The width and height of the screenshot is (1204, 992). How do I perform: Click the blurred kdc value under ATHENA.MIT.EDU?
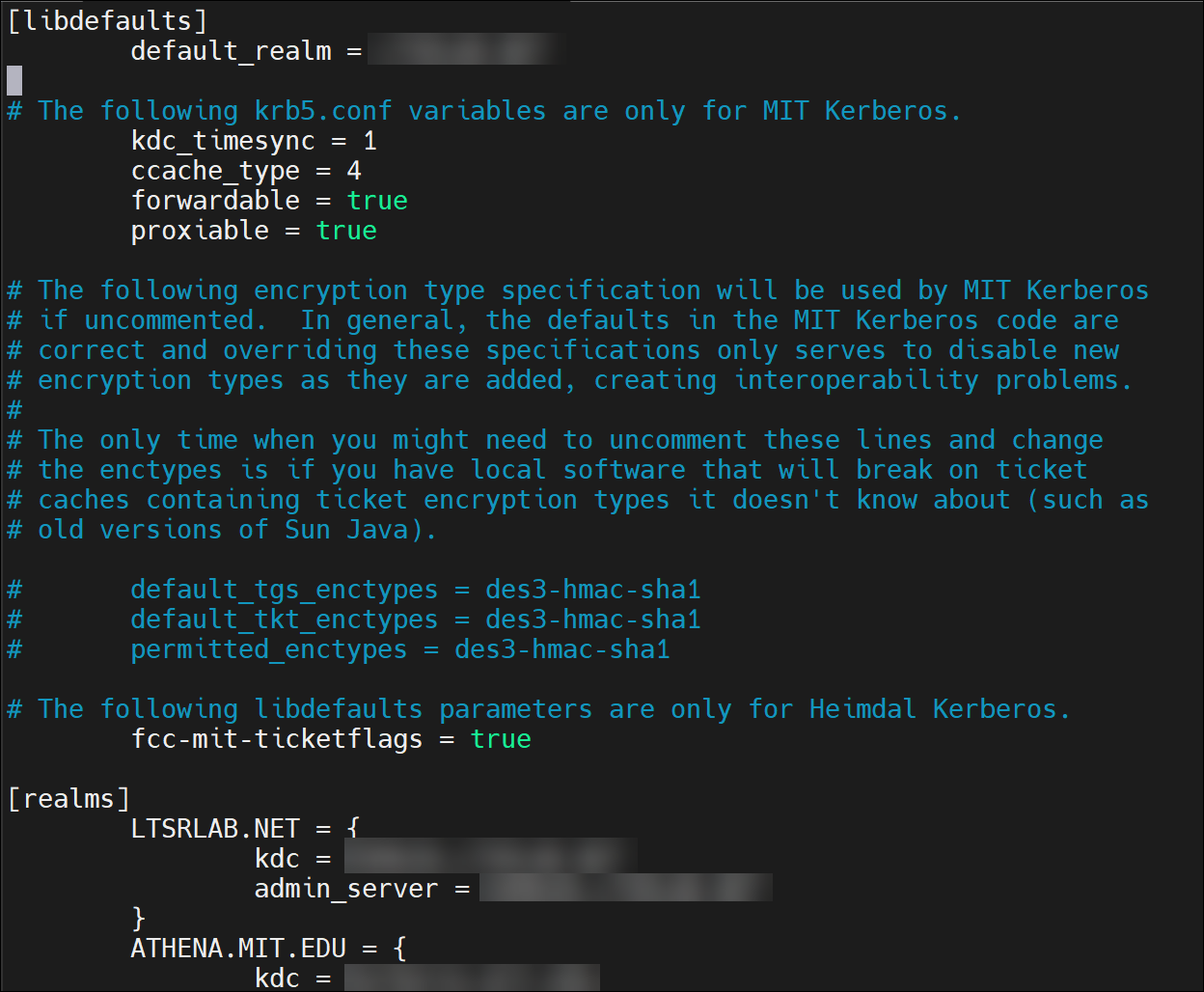472,978
